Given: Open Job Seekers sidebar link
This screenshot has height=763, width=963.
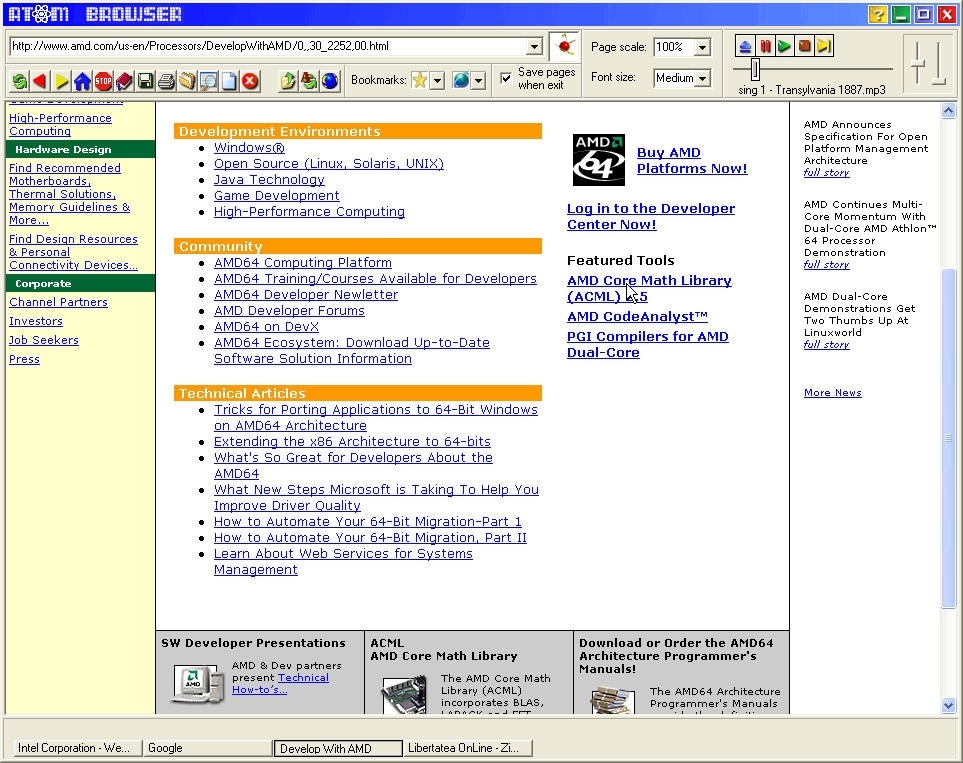Looking at the screenshot, I should [x=44, y=340].
